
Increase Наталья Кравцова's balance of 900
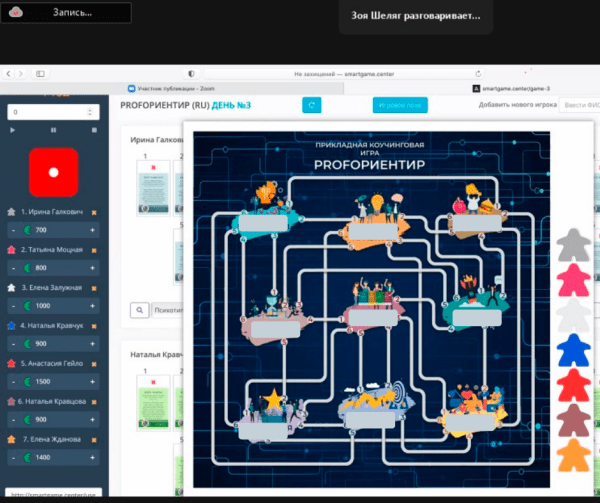click(92, 419)
